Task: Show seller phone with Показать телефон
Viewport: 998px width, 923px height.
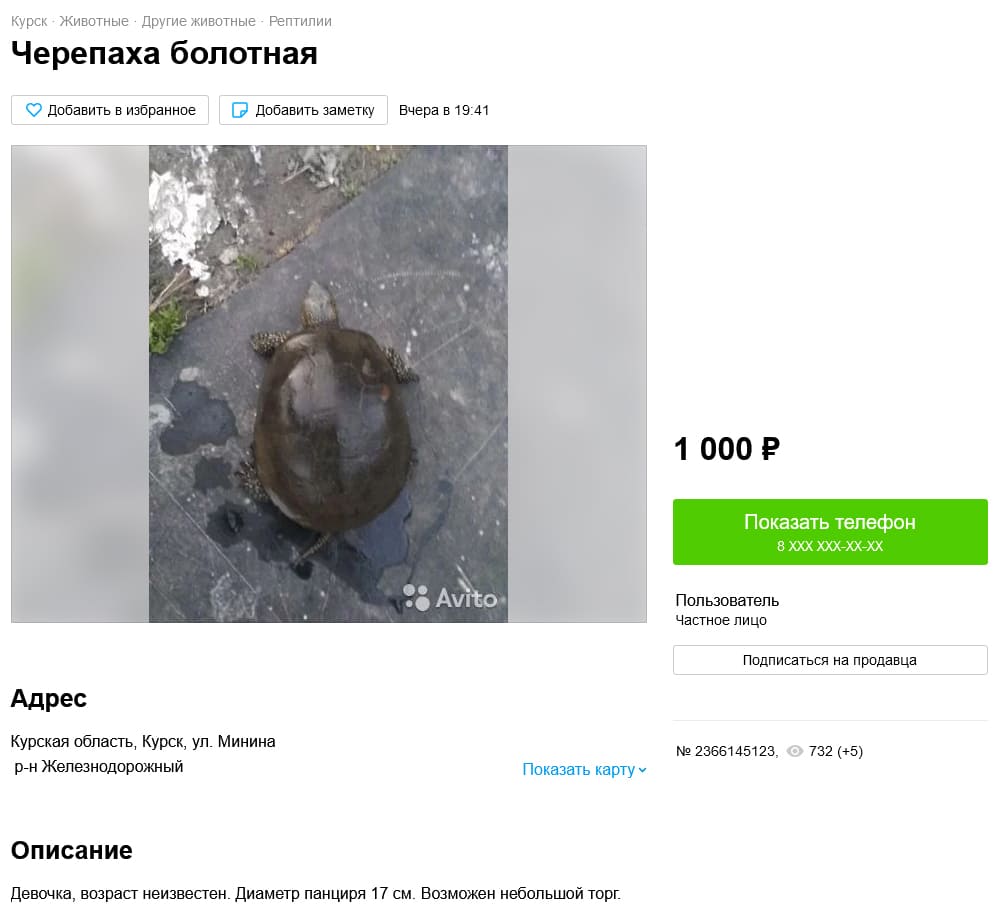Action: tap(830, 532)
